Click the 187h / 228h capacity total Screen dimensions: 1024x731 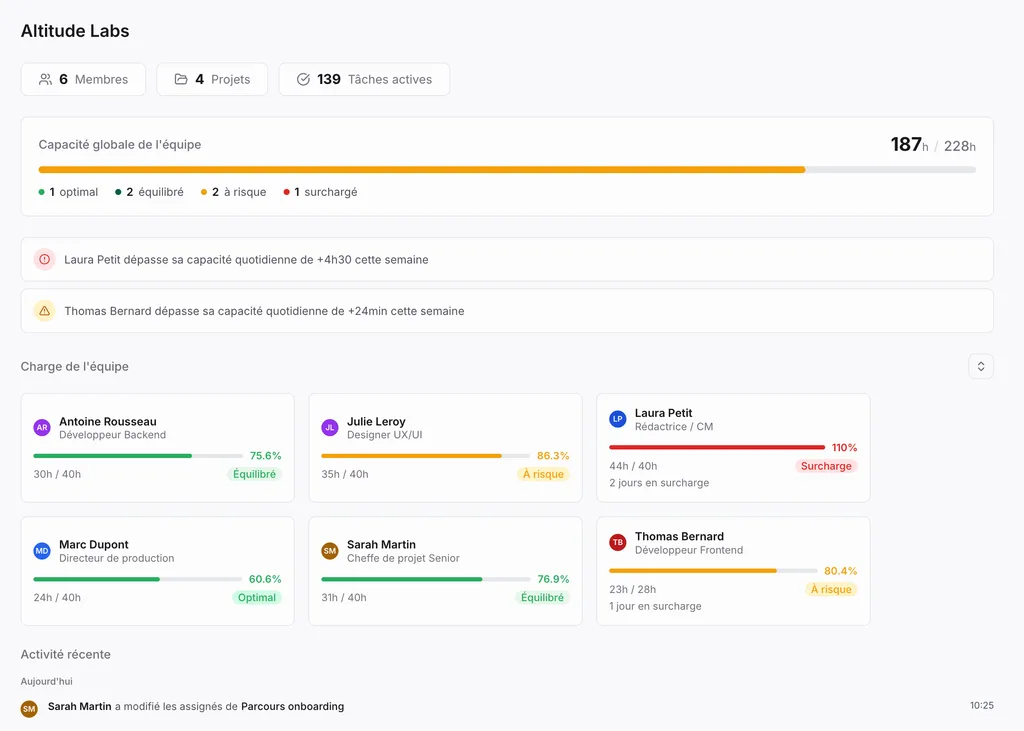coord(933,145)
